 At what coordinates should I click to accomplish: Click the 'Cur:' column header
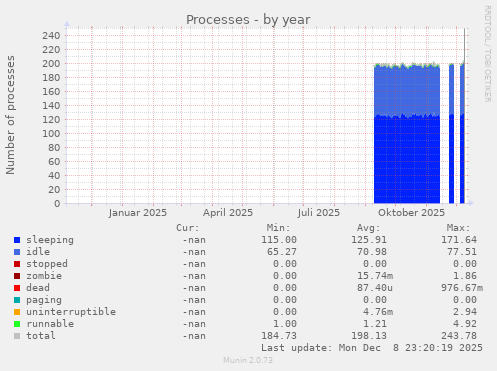click(x=188, y=228)
